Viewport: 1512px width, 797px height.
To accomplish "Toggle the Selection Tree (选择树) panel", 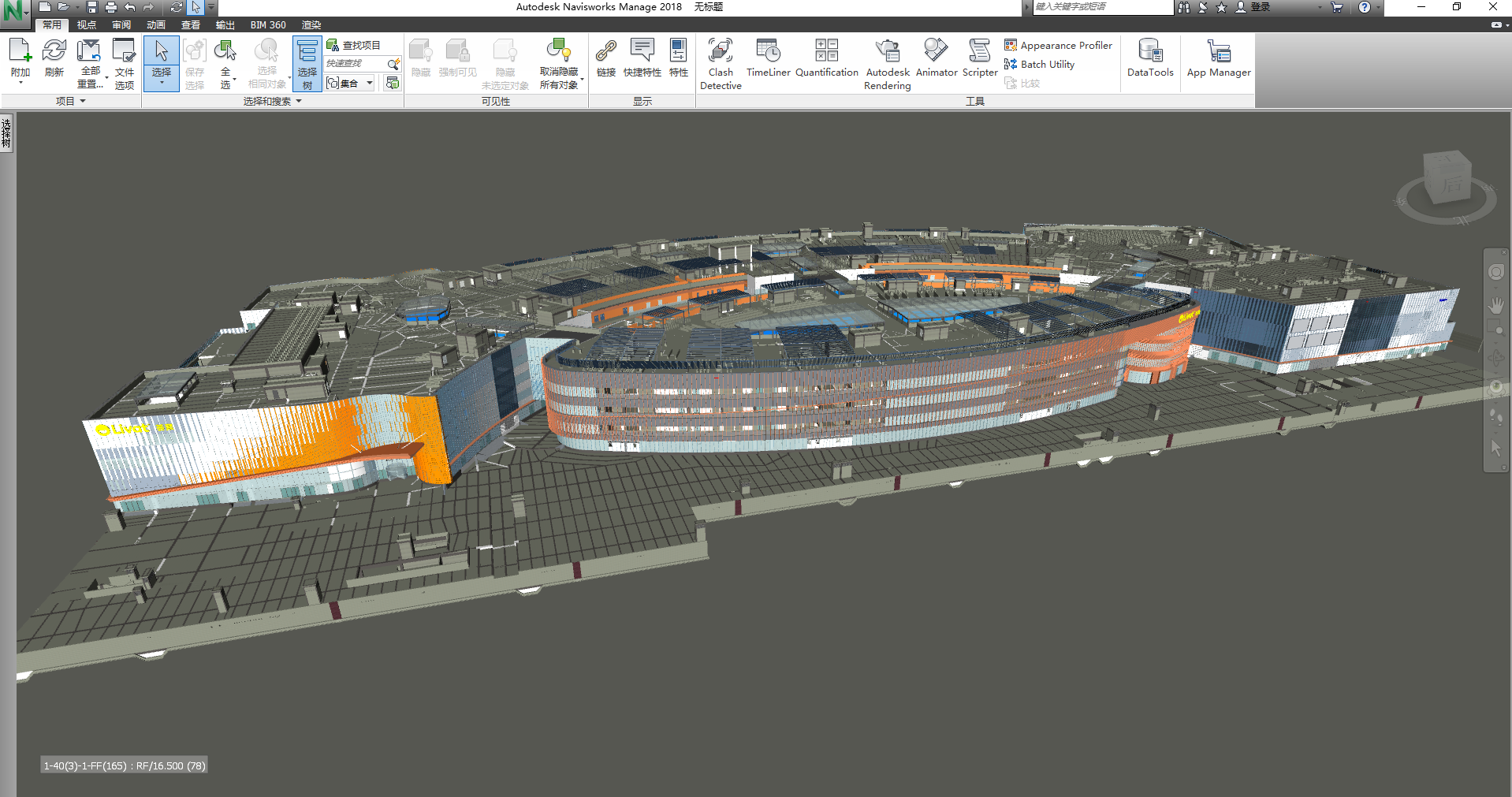I will point(307,64).
